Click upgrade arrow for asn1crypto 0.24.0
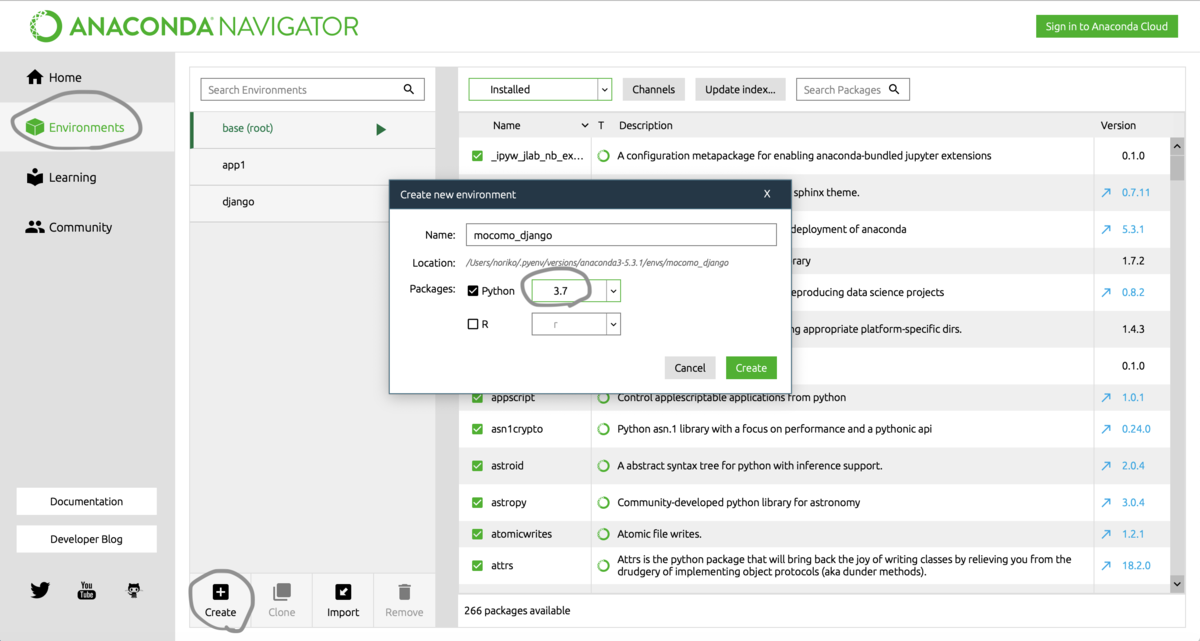Screen dimensions: 1200x641 pyautogui.click(x=1106, y=429)
